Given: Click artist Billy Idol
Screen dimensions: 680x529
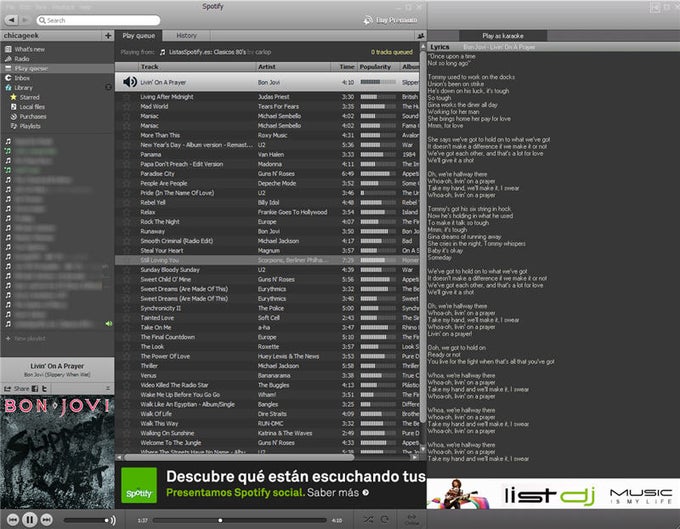Looking at the screenshot, I should coord(268,202).
